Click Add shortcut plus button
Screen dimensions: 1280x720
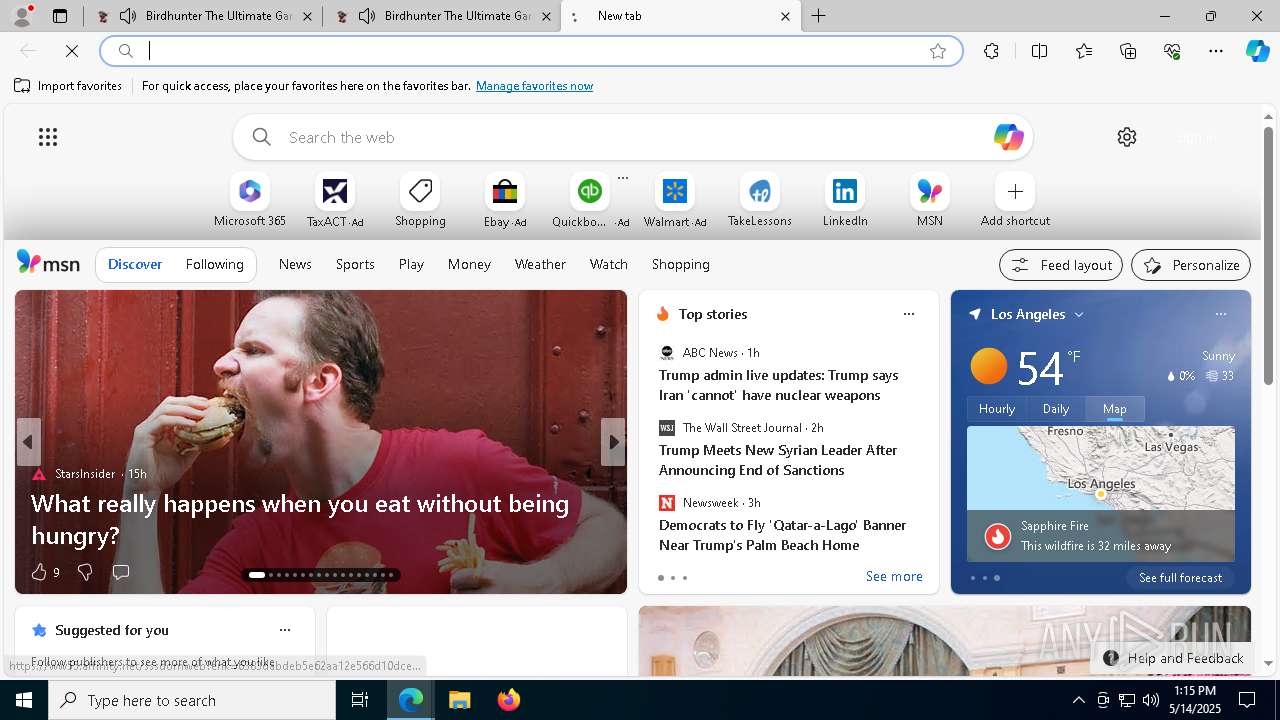click(1015, 191)
